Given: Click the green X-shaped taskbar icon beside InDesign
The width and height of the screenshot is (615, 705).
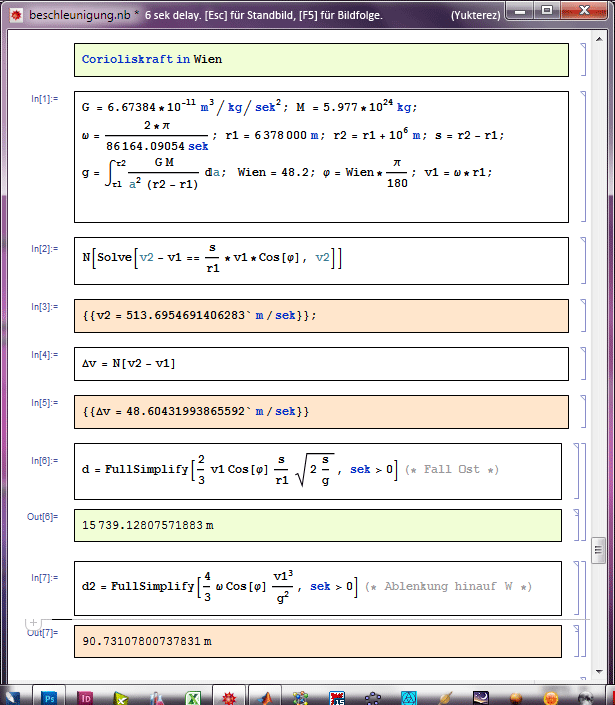Looking at the screenshot, I should [121, 698].
